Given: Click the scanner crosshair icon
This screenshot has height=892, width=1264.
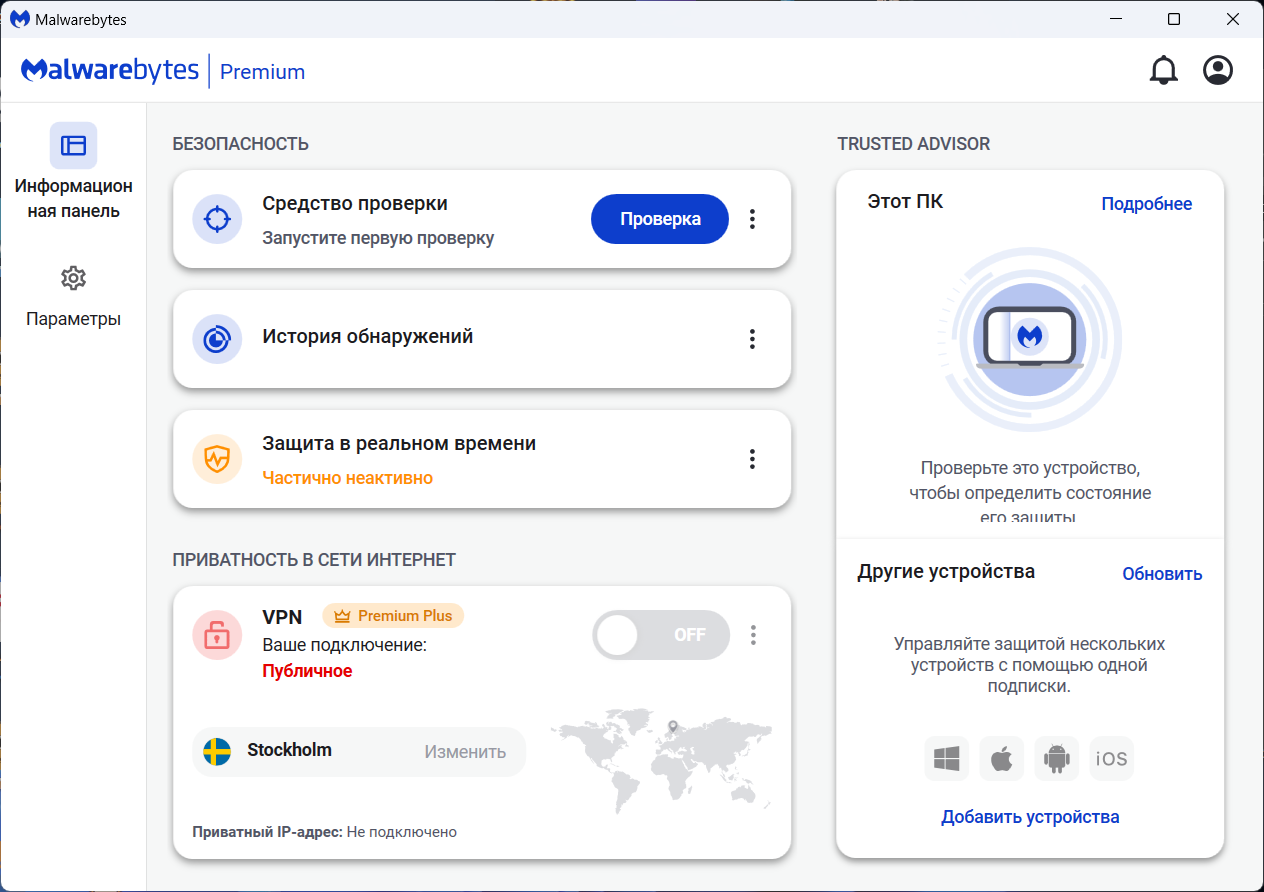Looking at the screenshot, I should [x=217, y=219].
